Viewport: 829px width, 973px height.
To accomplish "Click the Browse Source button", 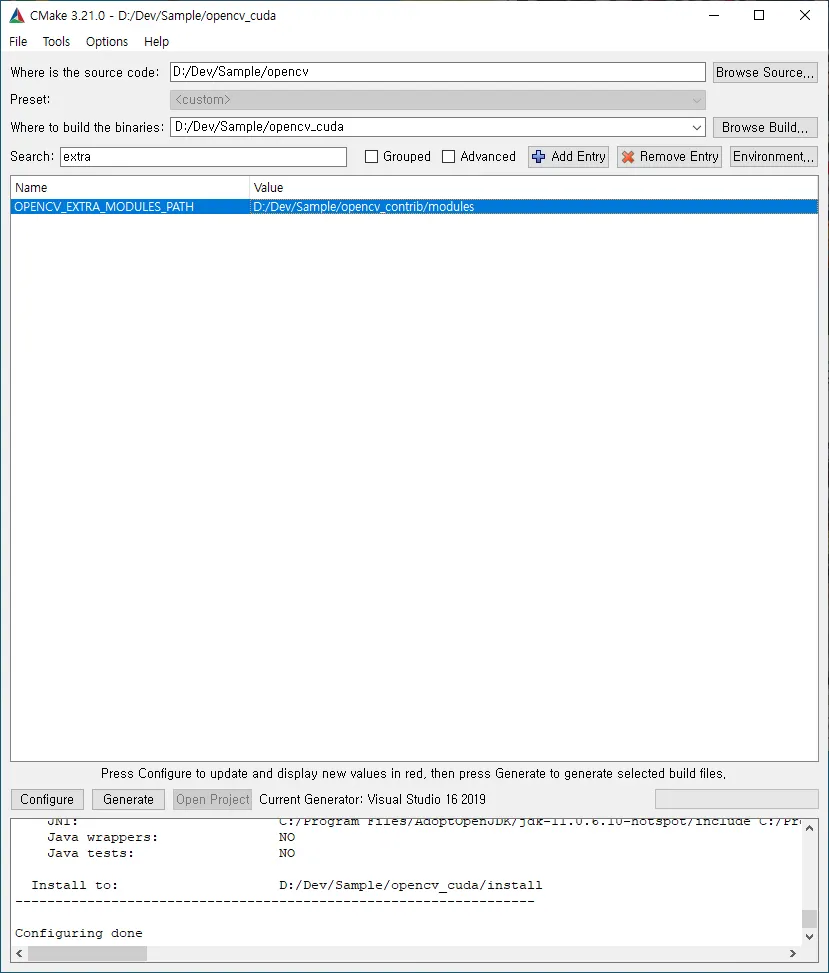I will click(x=764, y=72).
